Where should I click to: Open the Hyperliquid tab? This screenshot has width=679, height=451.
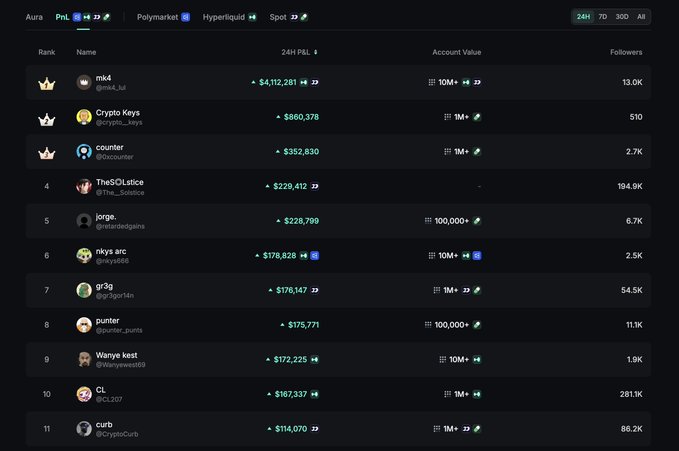click(223, 17)
